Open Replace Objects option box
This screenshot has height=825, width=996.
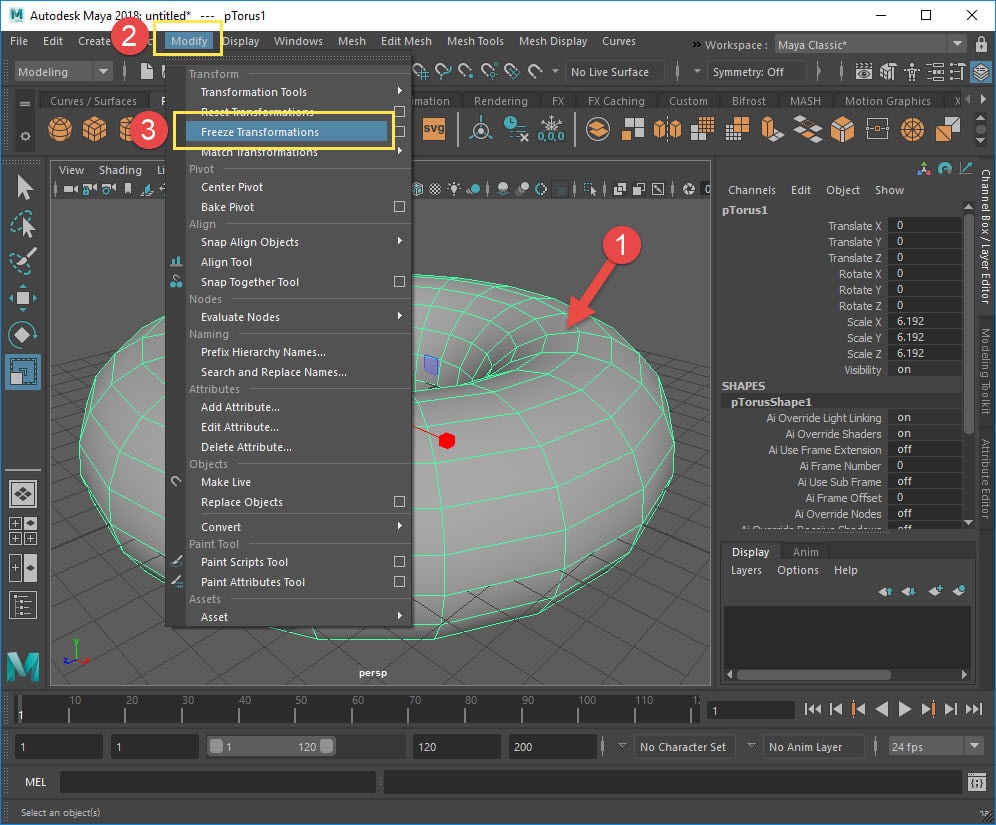coord(400,502)
